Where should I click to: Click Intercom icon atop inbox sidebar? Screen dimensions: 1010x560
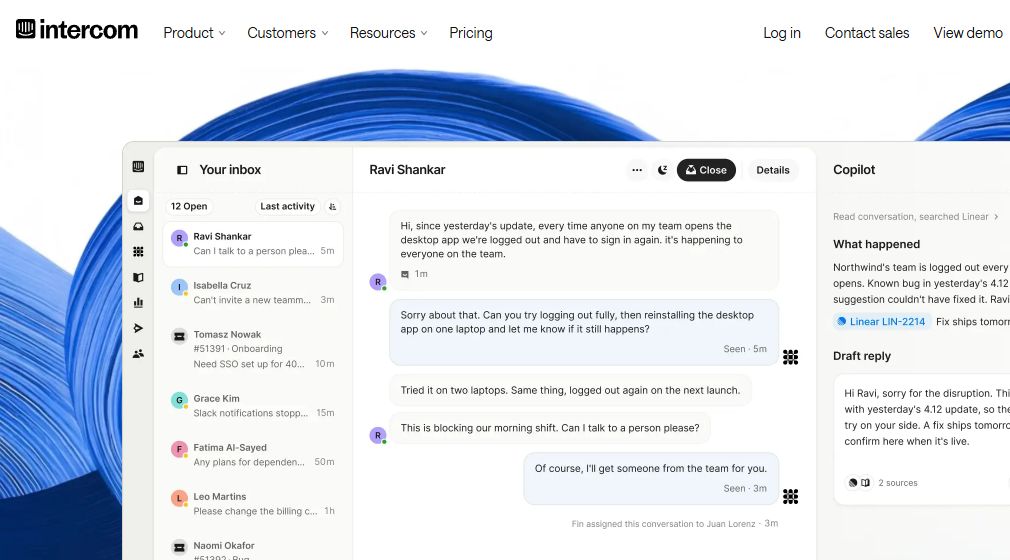click(138, 167)
